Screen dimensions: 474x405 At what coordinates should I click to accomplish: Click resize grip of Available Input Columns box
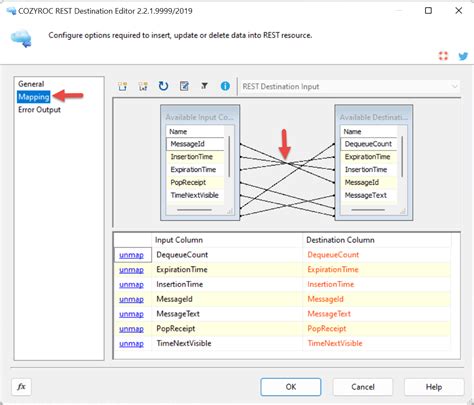(230, 211)
